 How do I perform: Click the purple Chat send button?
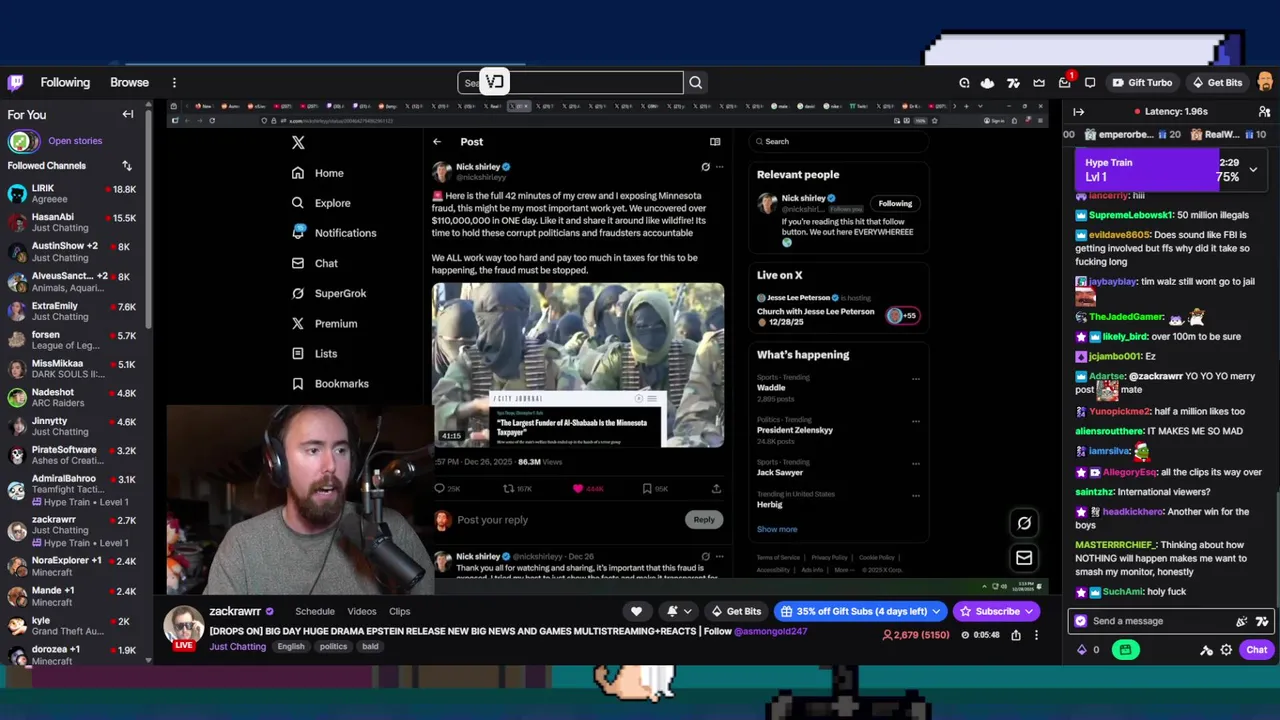(1256, 650)
